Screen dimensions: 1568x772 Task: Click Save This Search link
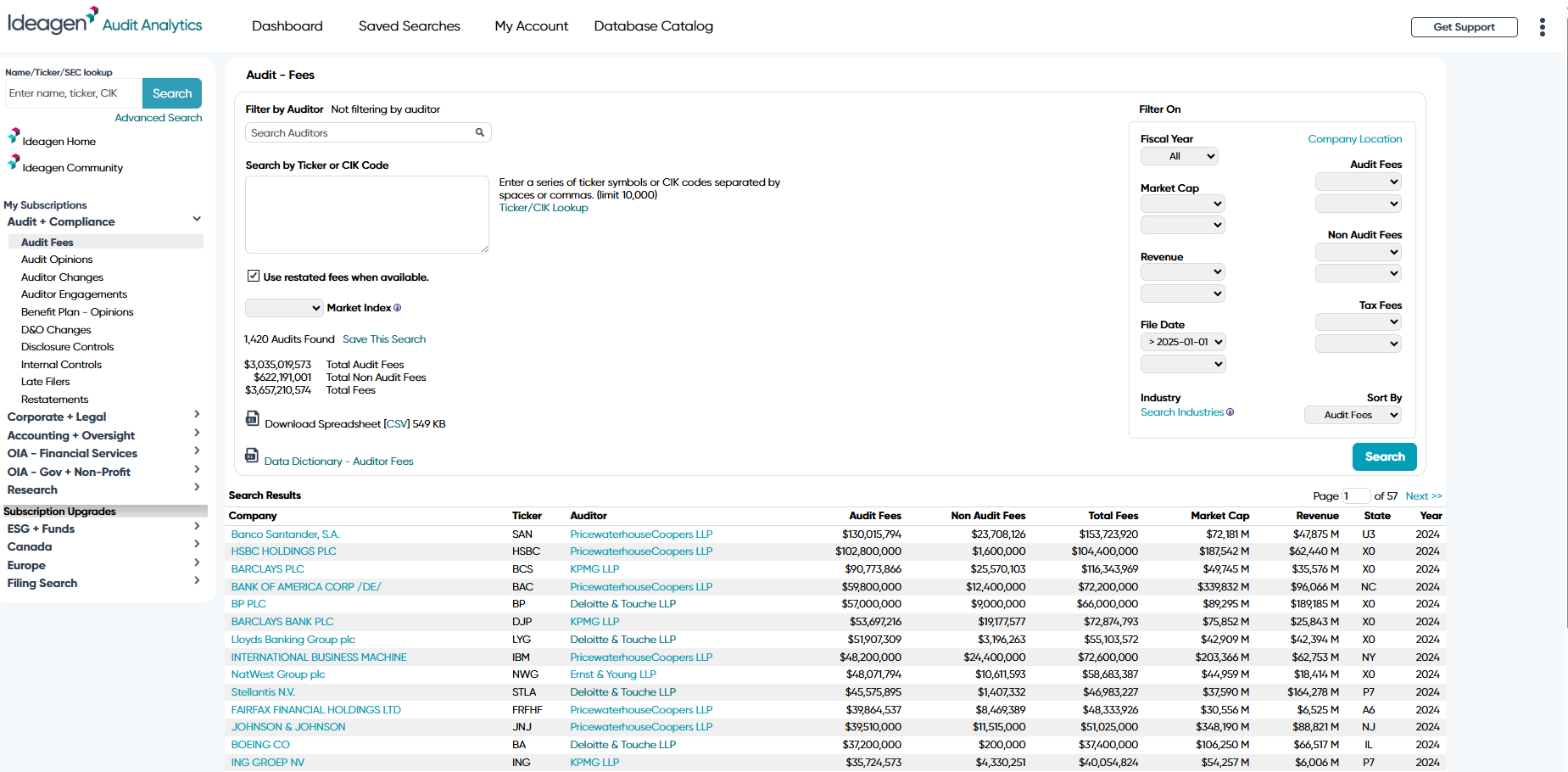pos(384,339)
